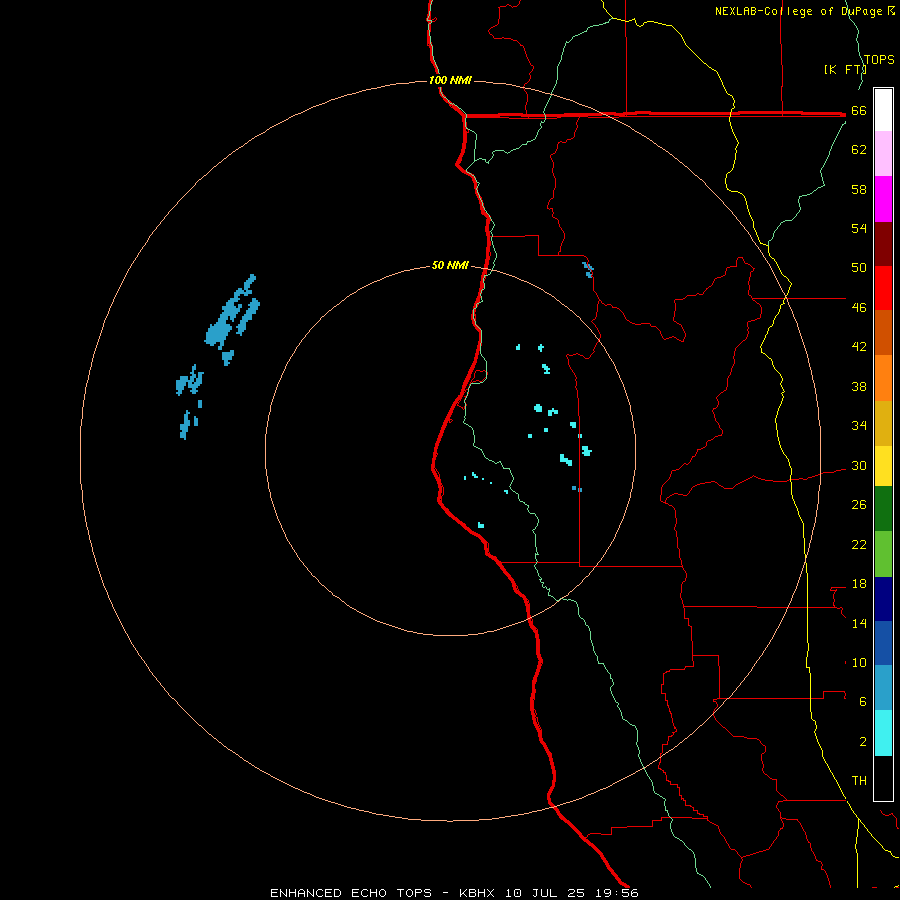Click the legend value "58"
Screen dimensions: 900x900
pyautogui.click(x=859, y=189)
